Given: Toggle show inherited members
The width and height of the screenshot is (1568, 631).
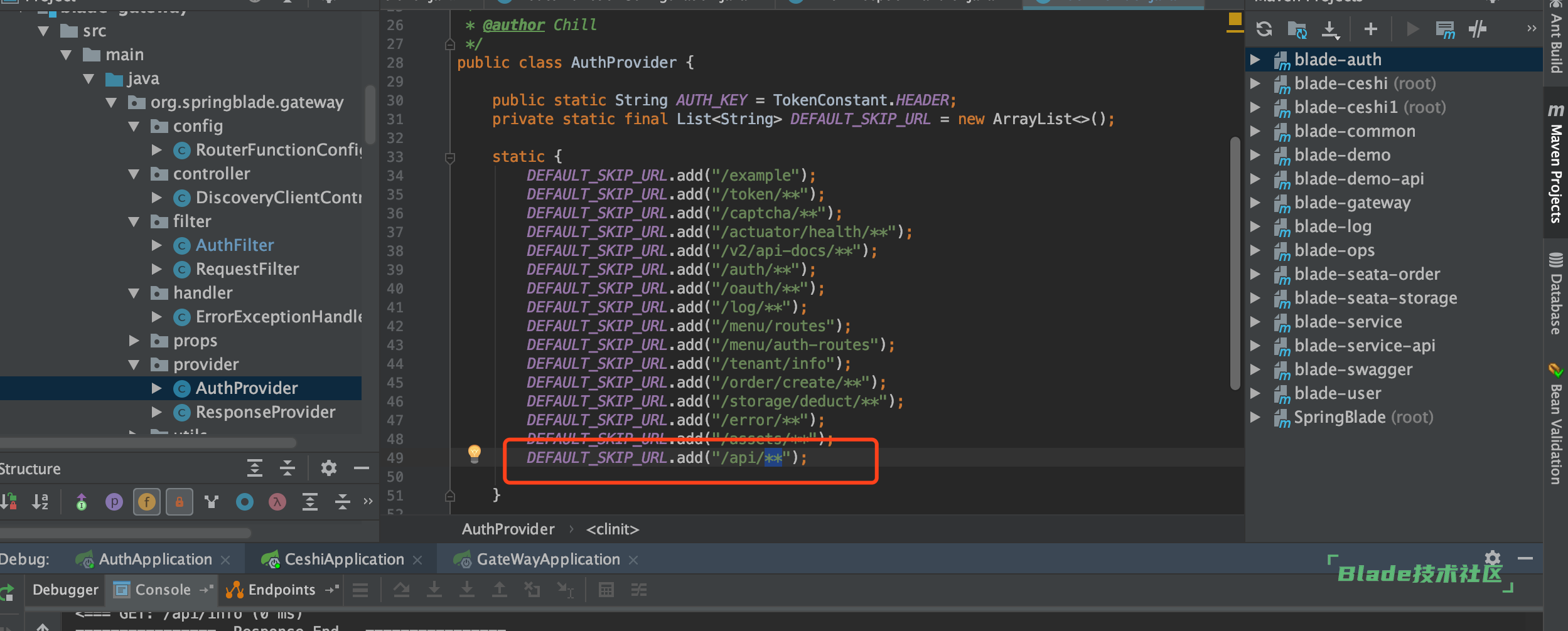Looking at the screenshot, I should 82,502.
